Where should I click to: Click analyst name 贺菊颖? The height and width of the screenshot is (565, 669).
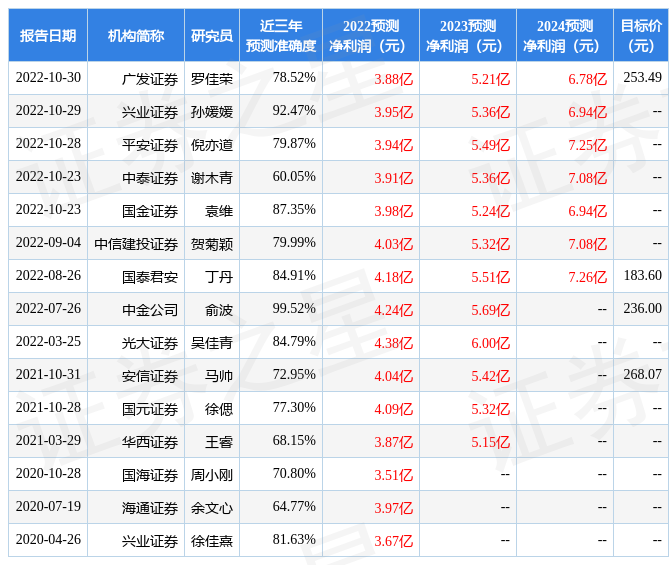point(212,244)
